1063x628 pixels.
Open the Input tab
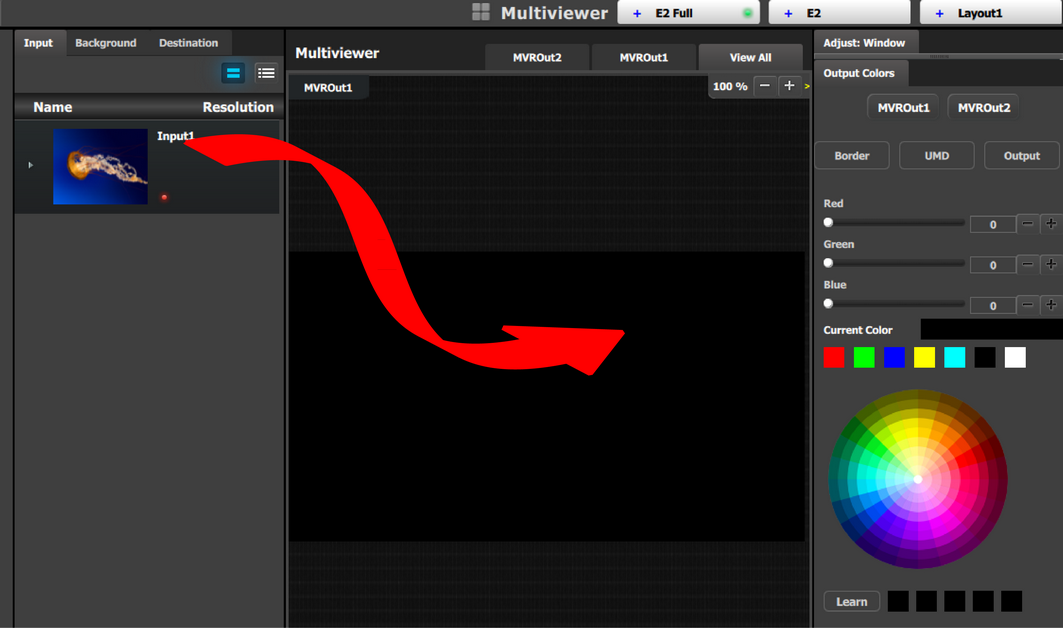[38, 43]
